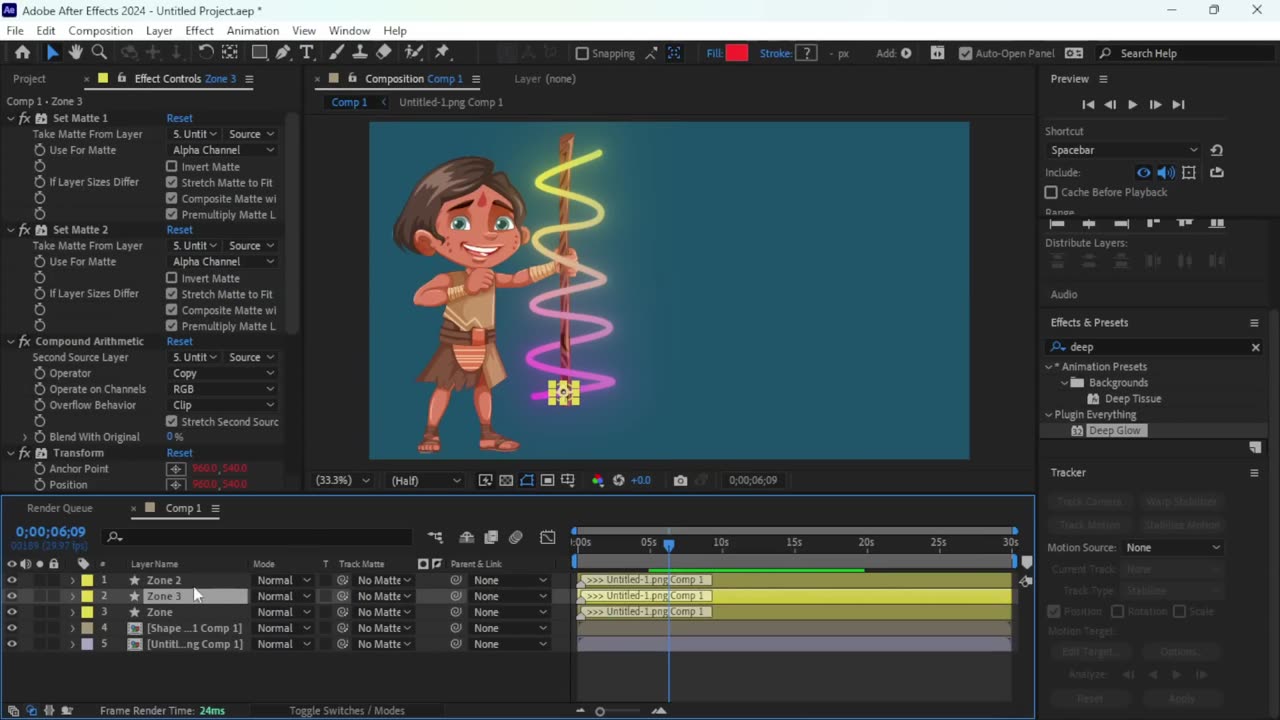
Task: Select the Clone Stamp tool
Action: (360, 53)
